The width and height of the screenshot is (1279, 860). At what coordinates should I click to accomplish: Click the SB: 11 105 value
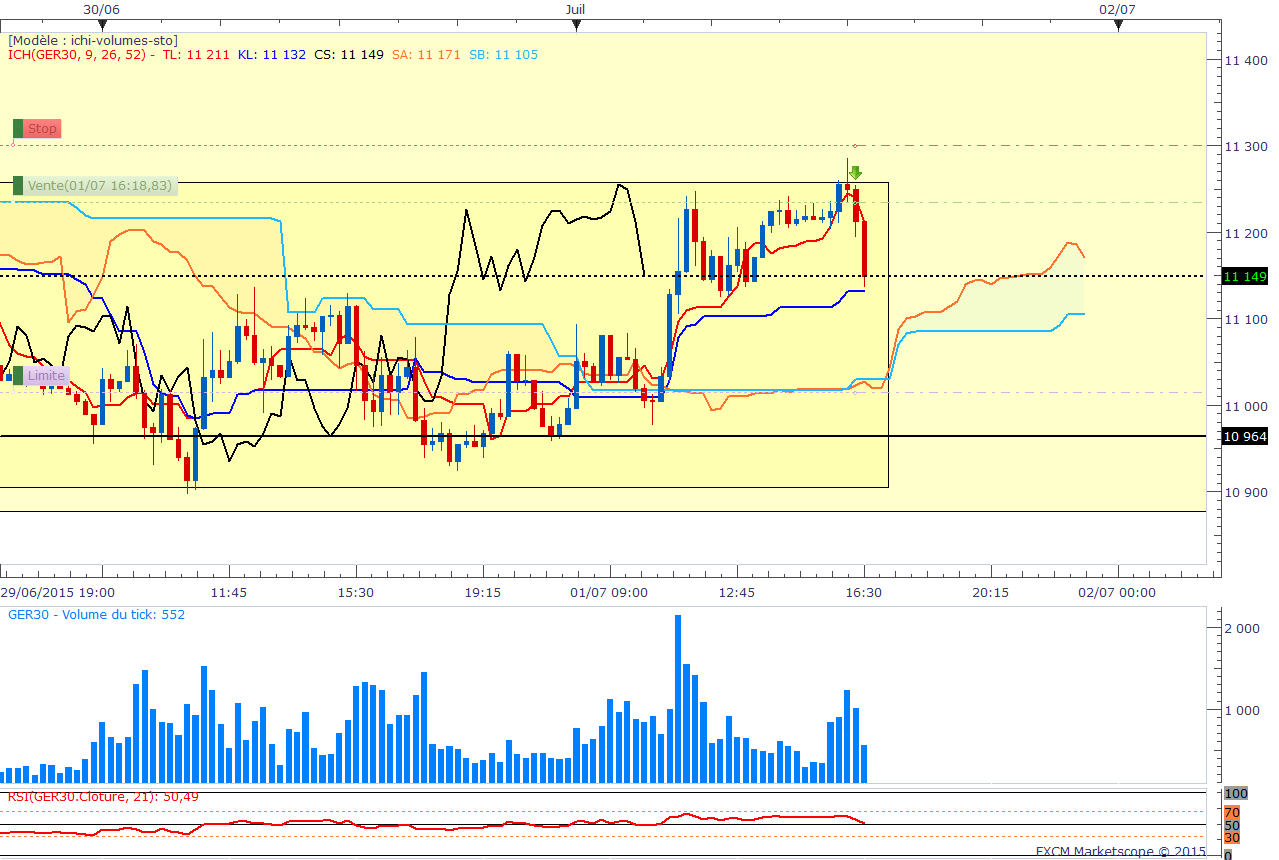click(503, 55)
